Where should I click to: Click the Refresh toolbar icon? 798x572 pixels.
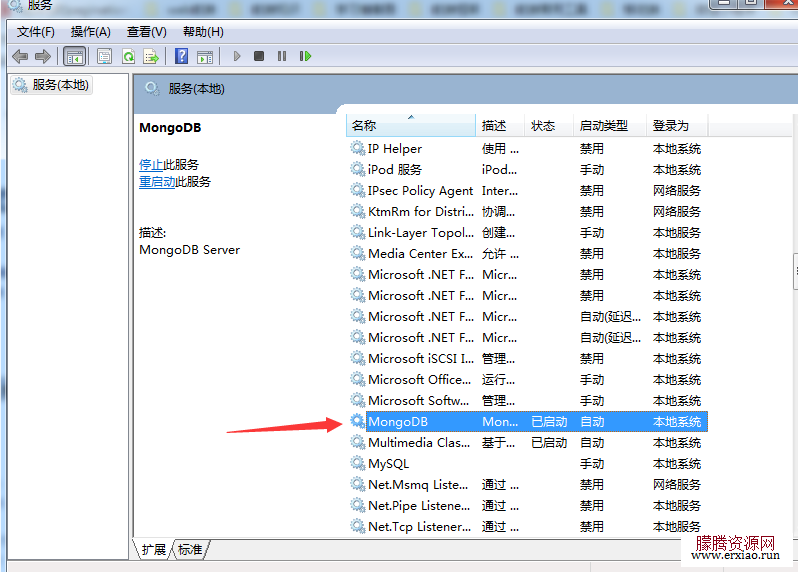tap(128, 56)
